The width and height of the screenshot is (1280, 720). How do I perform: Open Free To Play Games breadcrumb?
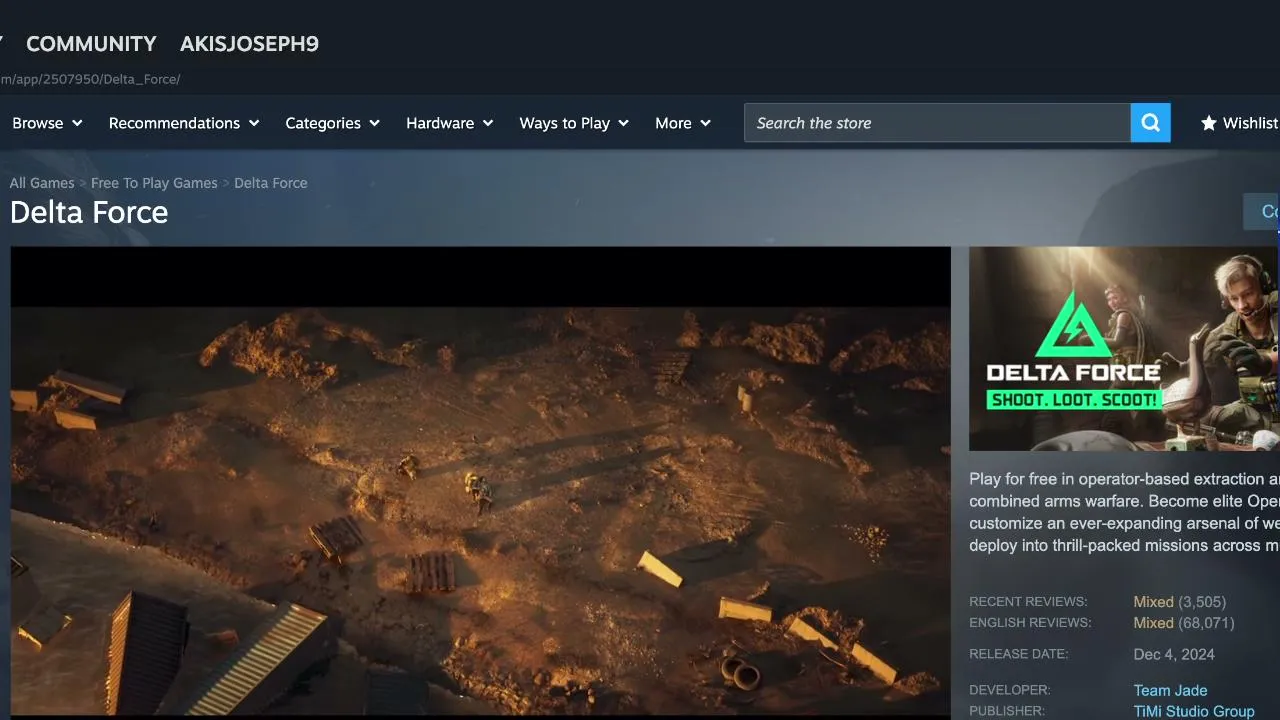click(x=154, y=183)
